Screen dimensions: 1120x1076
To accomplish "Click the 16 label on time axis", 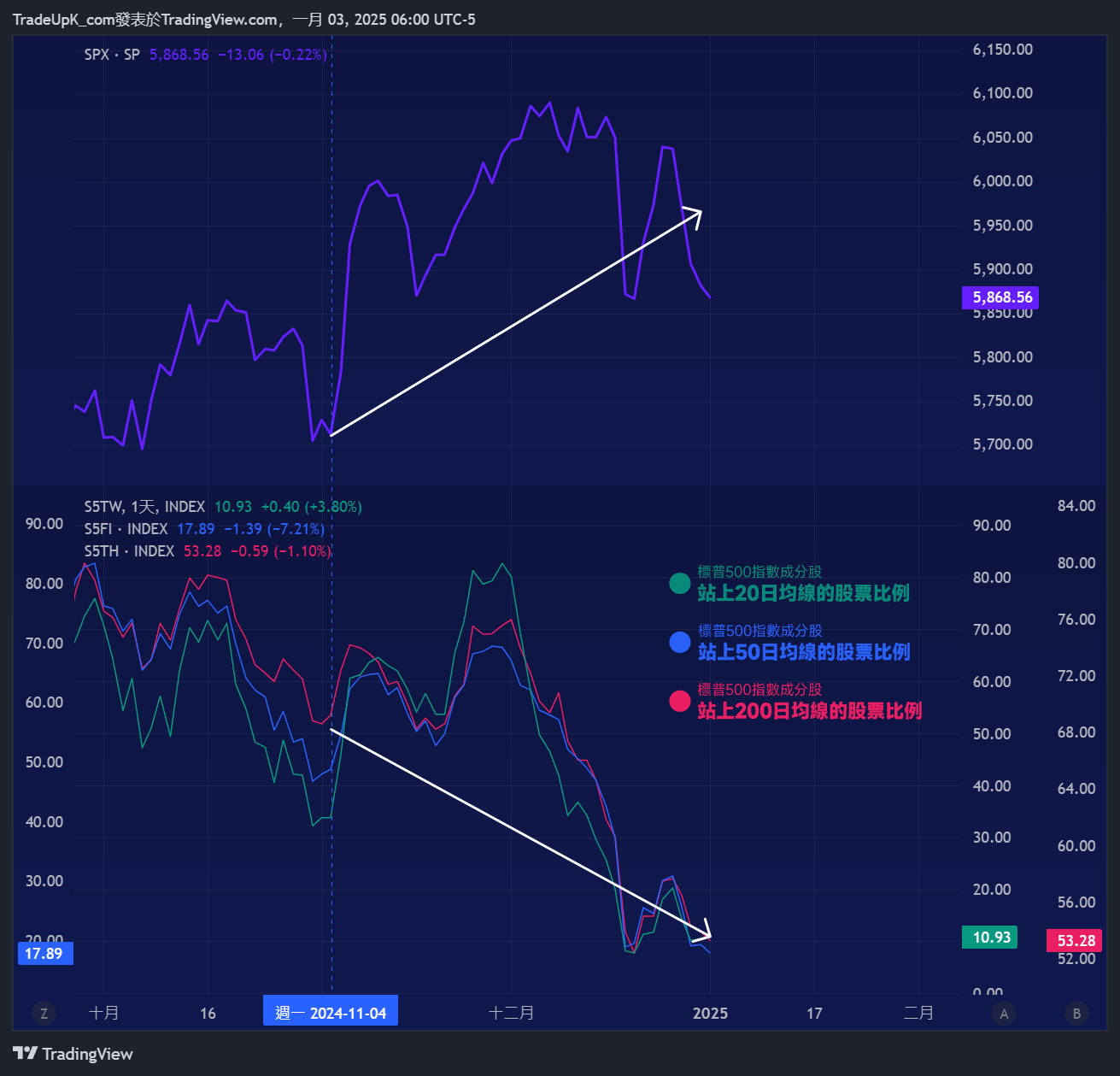I will 208,1014.
